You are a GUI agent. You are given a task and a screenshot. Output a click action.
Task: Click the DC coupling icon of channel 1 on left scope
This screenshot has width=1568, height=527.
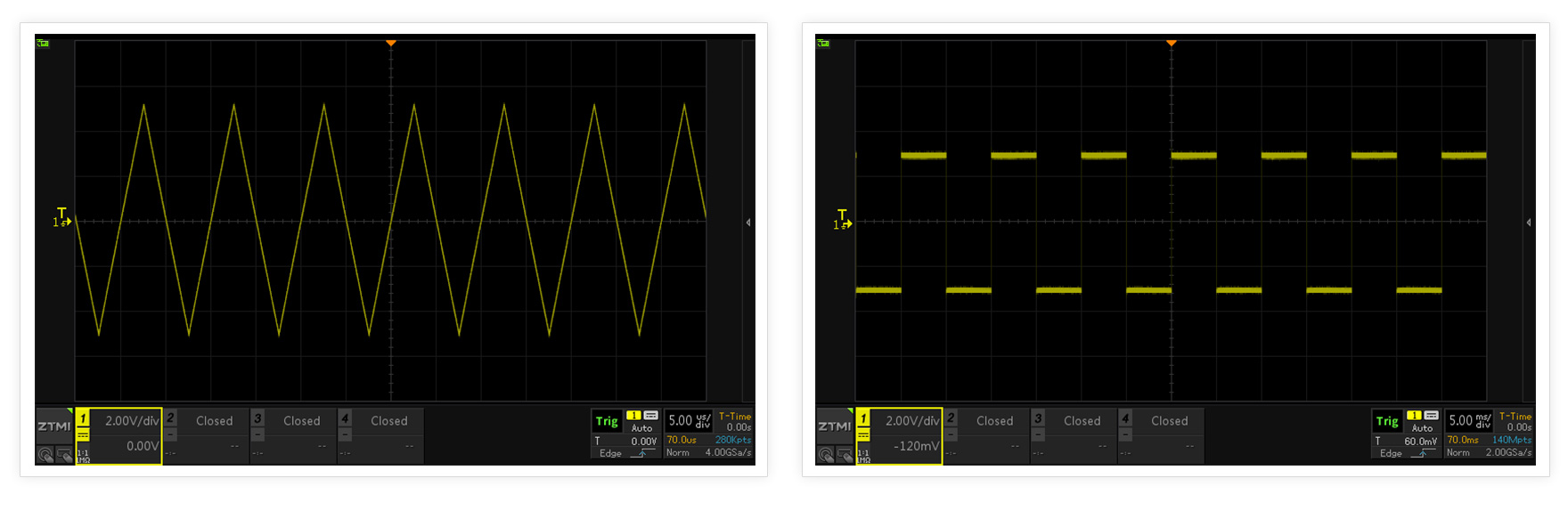pos(83,434)
